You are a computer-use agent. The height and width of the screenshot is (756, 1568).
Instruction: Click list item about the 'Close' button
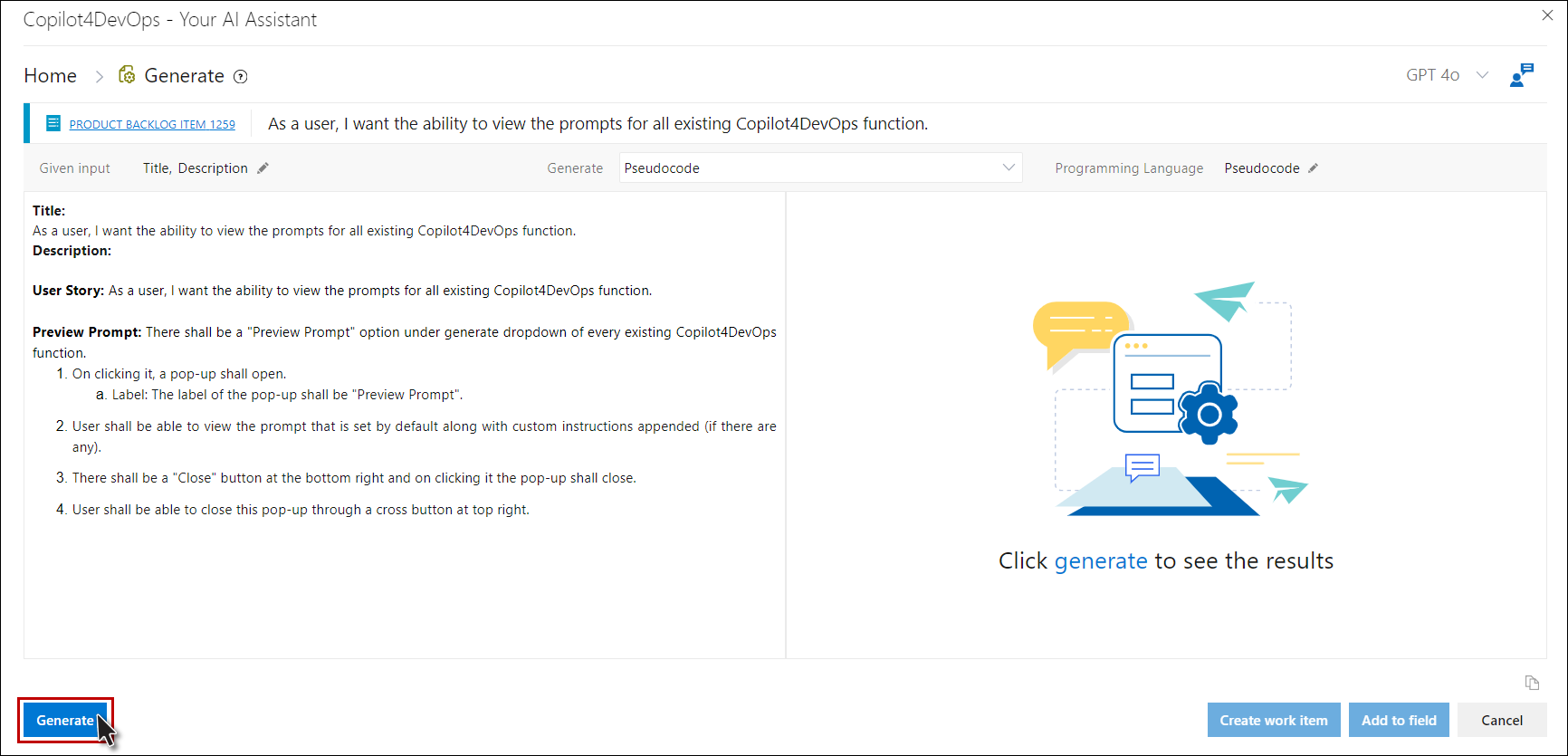click(354, 478)
